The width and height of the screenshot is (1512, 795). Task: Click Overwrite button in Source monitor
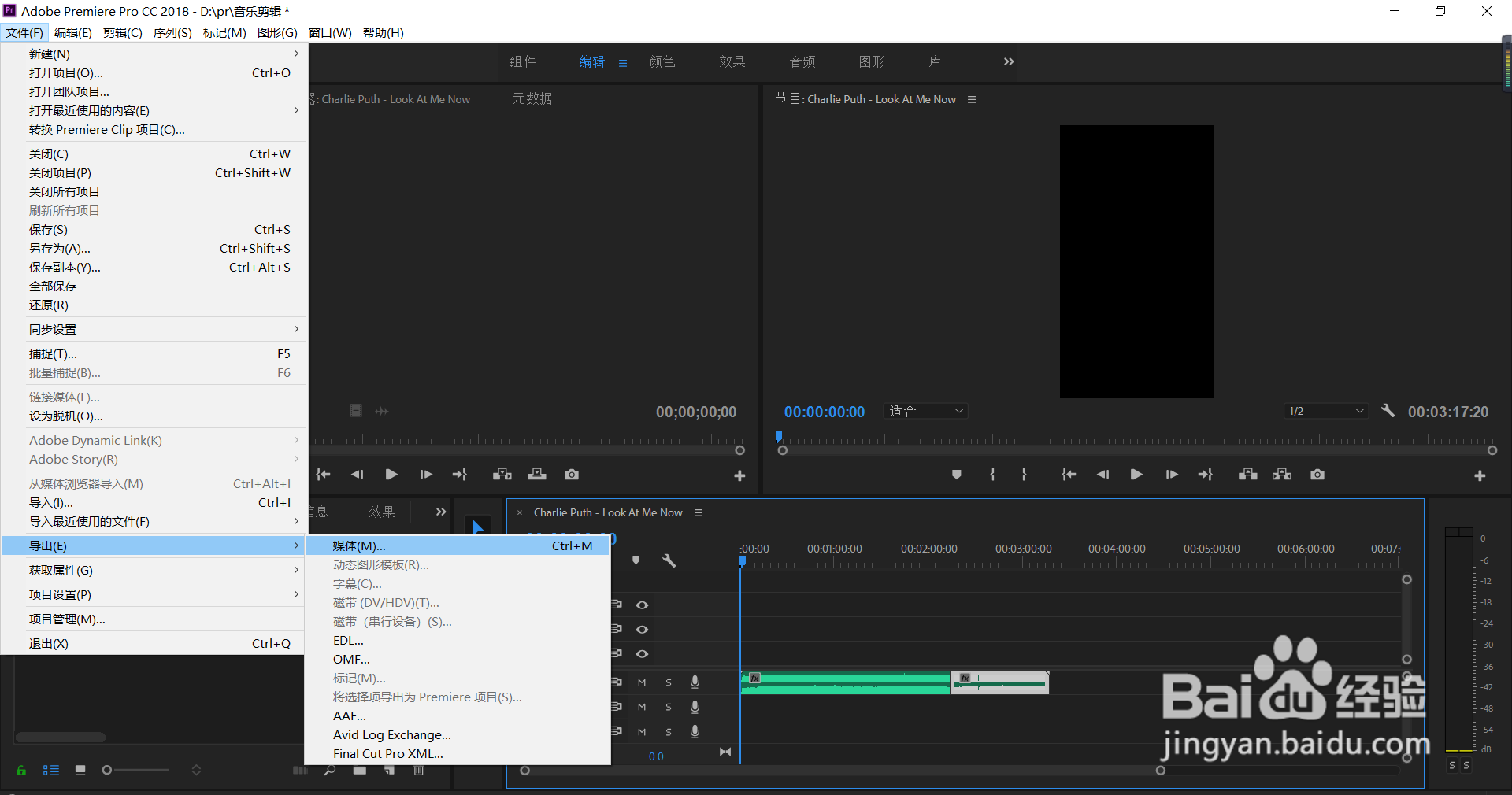(x=537, y=475)
